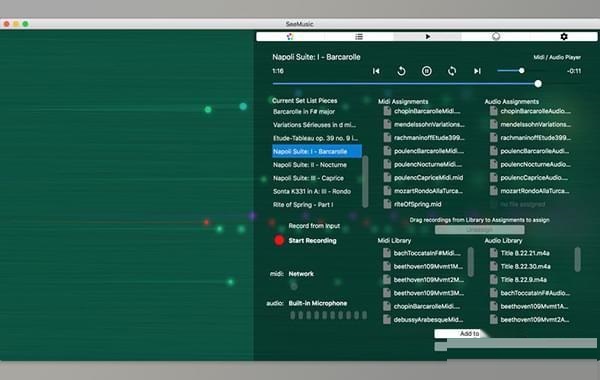Click mendelssohnVariations audio assignment file icon

494,124
